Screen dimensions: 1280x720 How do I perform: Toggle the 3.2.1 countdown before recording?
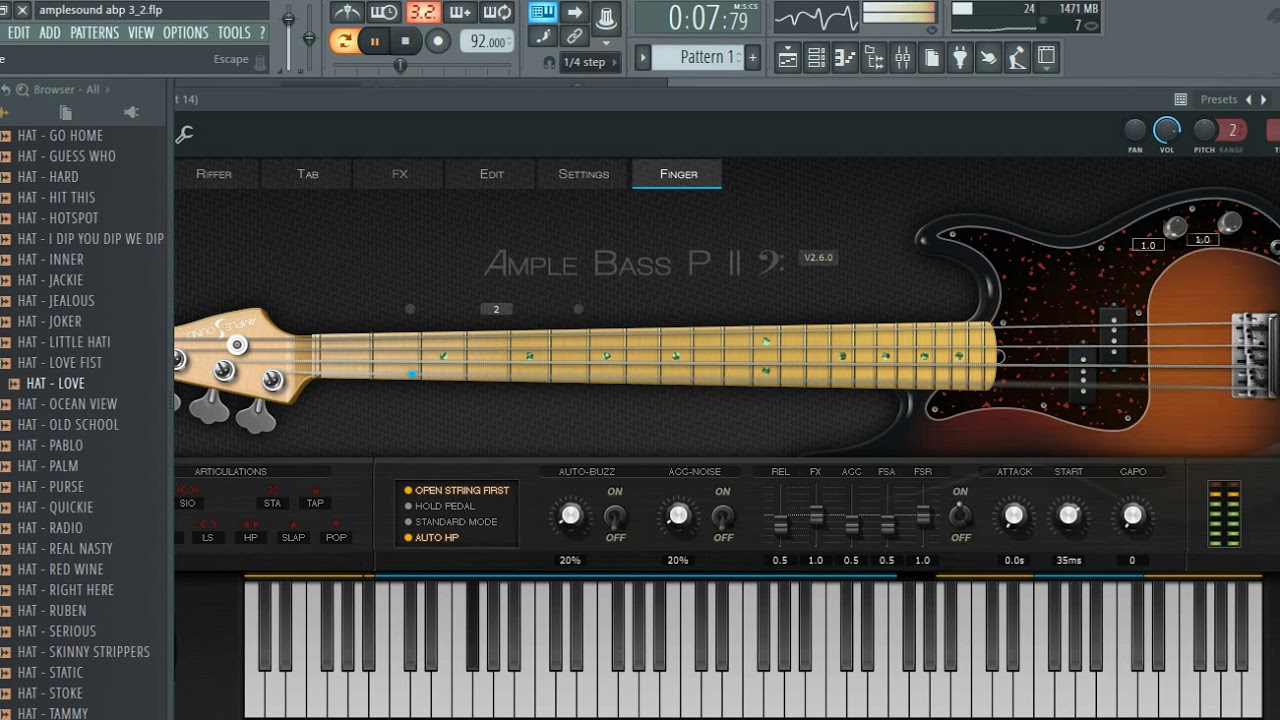click(422, 12)
